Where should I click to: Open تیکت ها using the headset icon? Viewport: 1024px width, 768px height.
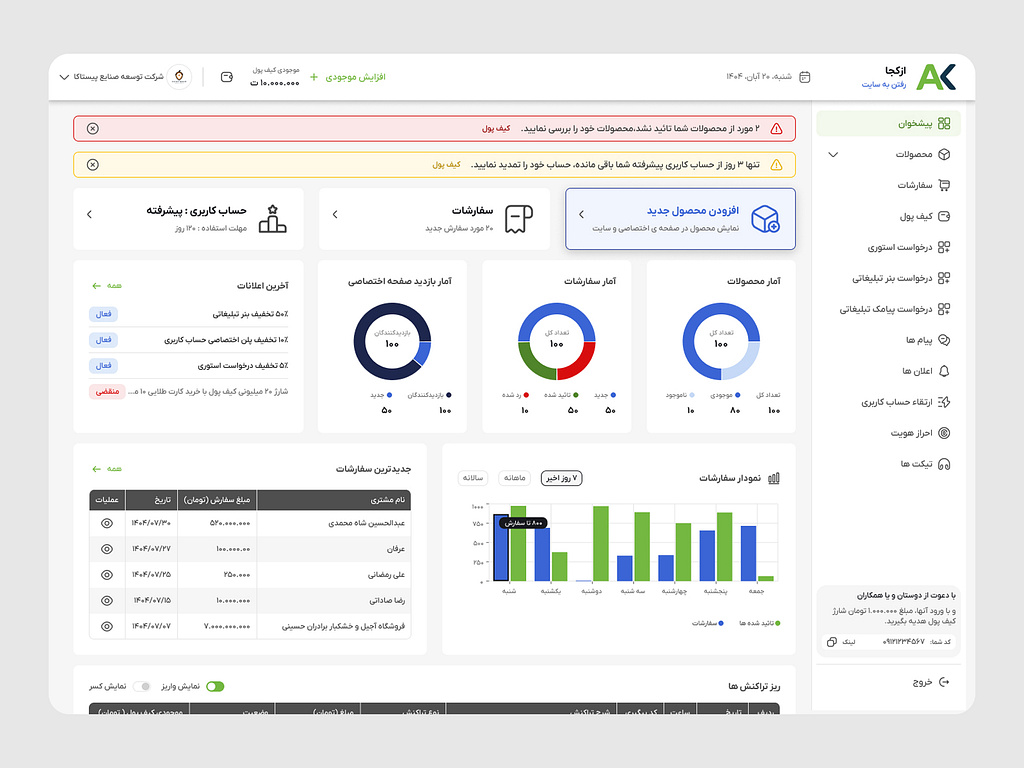click(x=945, y=463)
